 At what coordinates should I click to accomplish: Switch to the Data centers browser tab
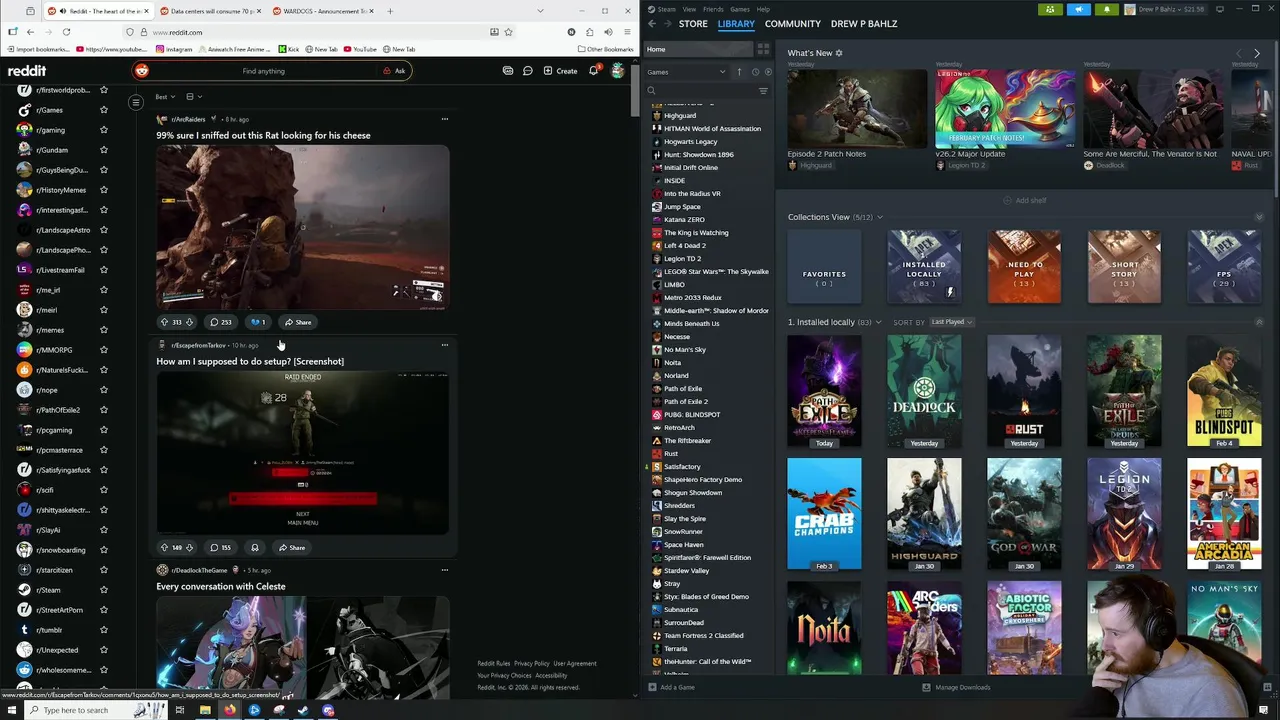211,11
